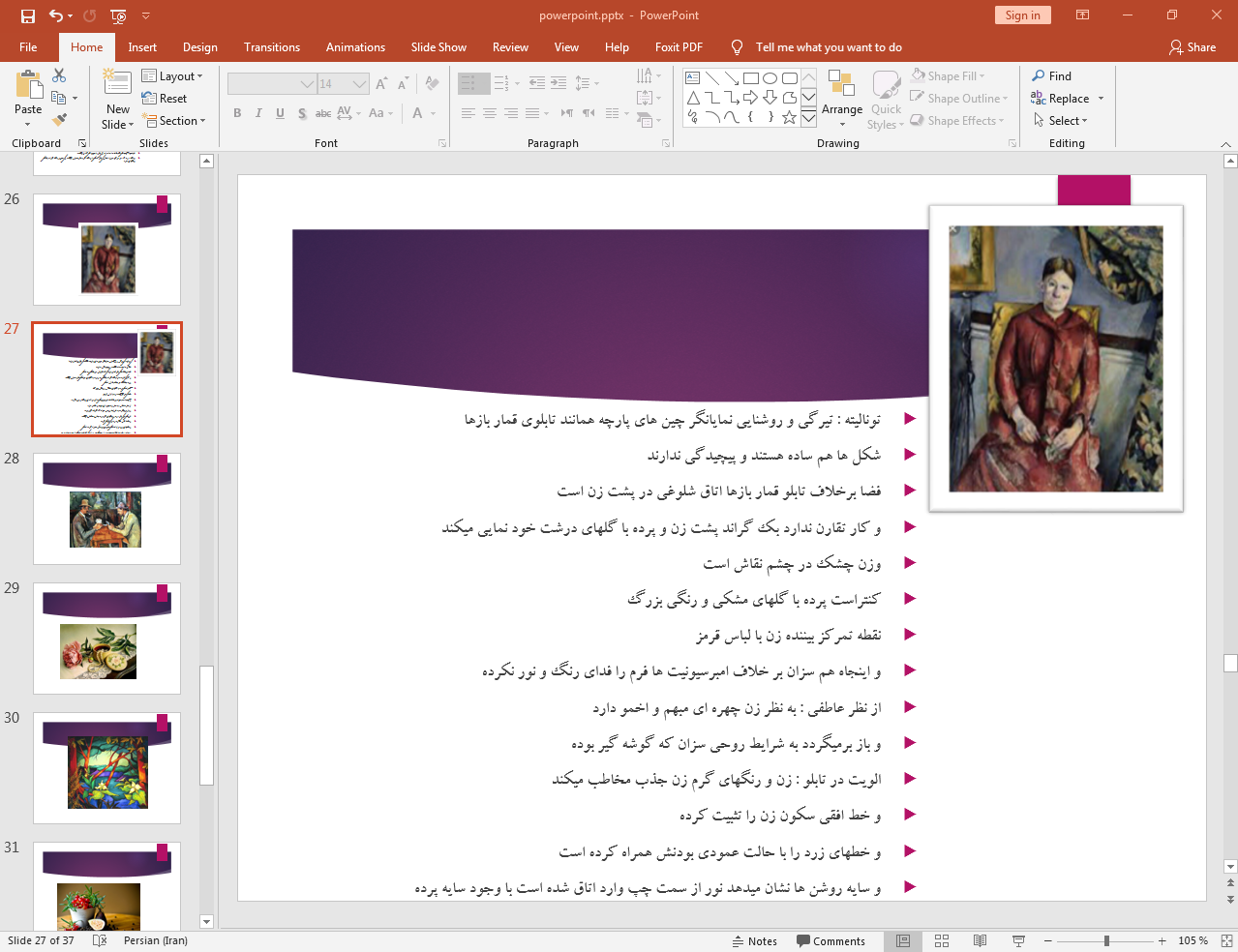Viewport: 1238px width, 952px height.
Task: Collapse the ribbon
Action: point(1225,144)
